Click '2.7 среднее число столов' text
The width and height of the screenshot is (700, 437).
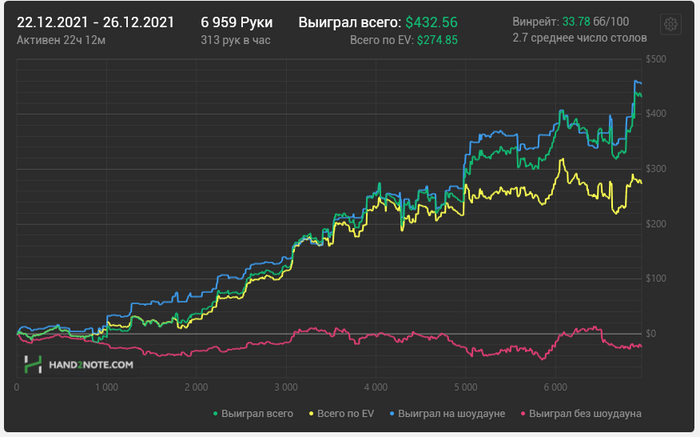579,38
